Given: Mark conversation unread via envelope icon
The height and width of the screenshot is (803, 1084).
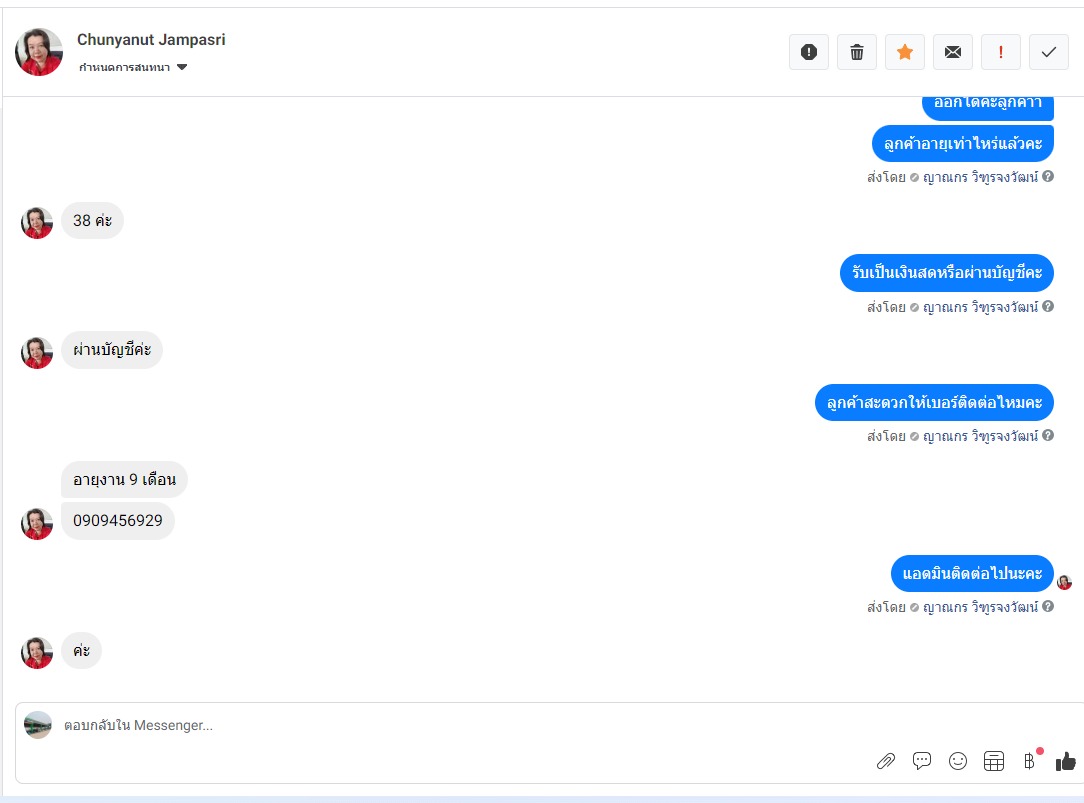Looking at the screenshot, I should pos(953,52).
